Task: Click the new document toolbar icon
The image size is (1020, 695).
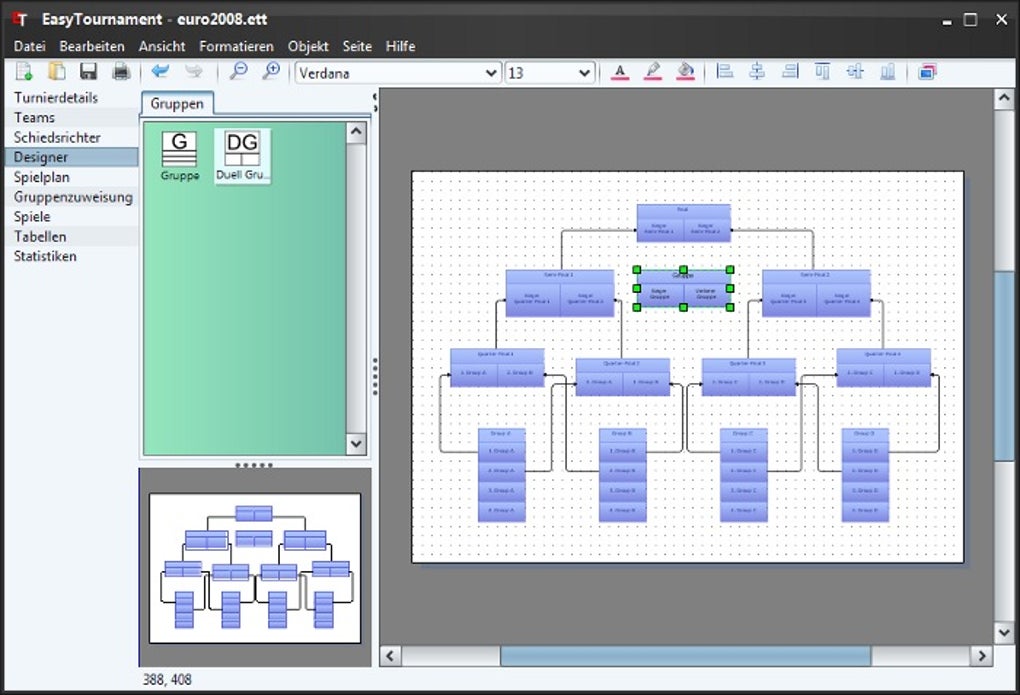Action: pyautogui.click(x=25, y=71)
